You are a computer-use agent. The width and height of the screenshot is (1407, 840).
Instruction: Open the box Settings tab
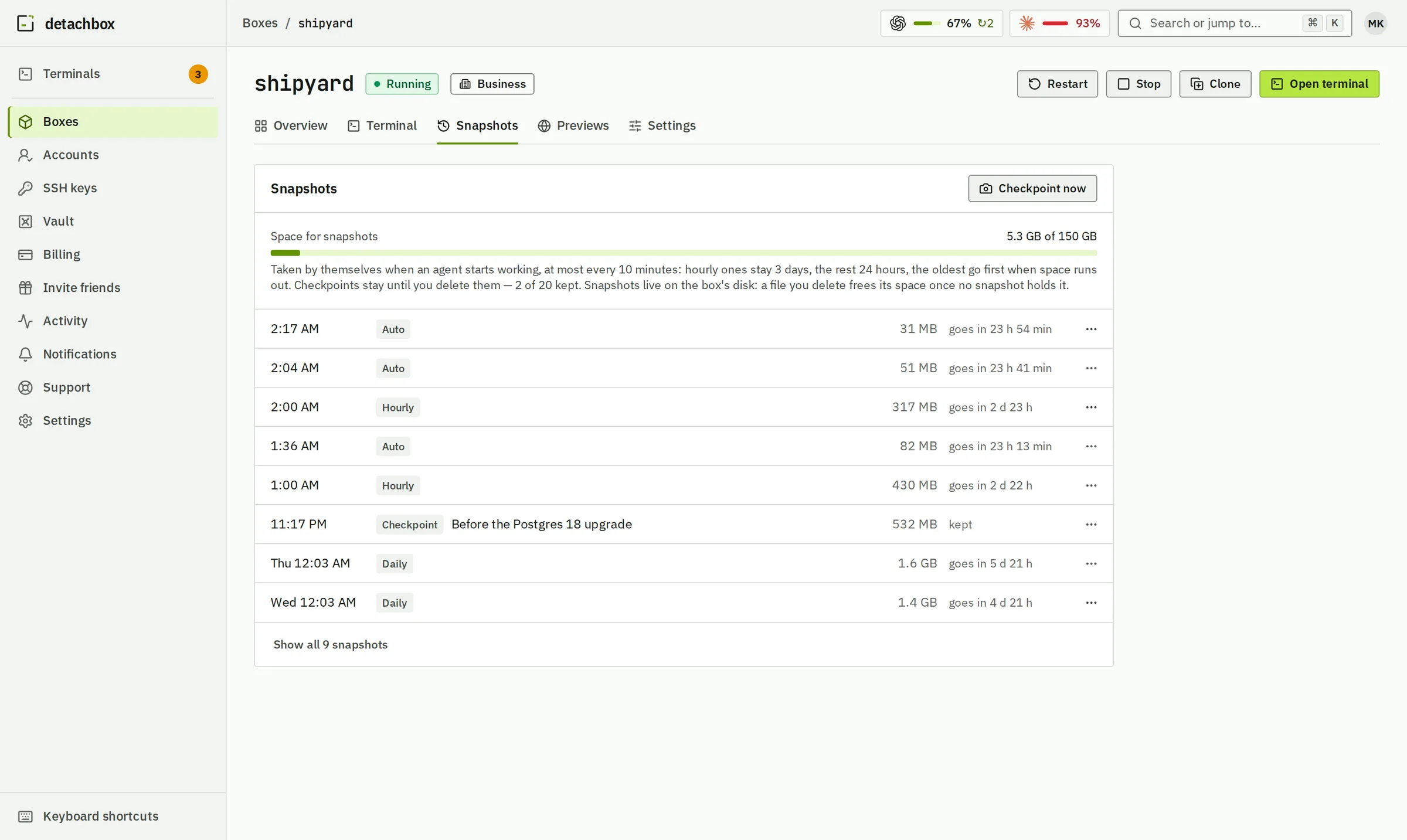click(662, 126)
